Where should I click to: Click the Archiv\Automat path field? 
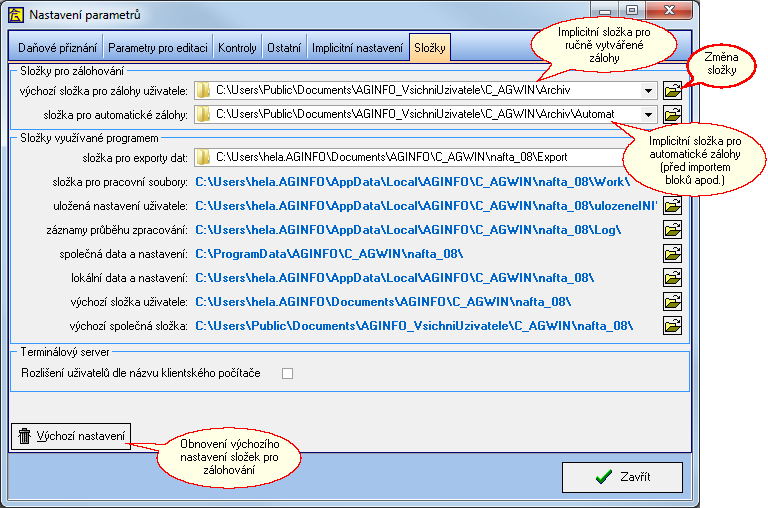point(425,115)
